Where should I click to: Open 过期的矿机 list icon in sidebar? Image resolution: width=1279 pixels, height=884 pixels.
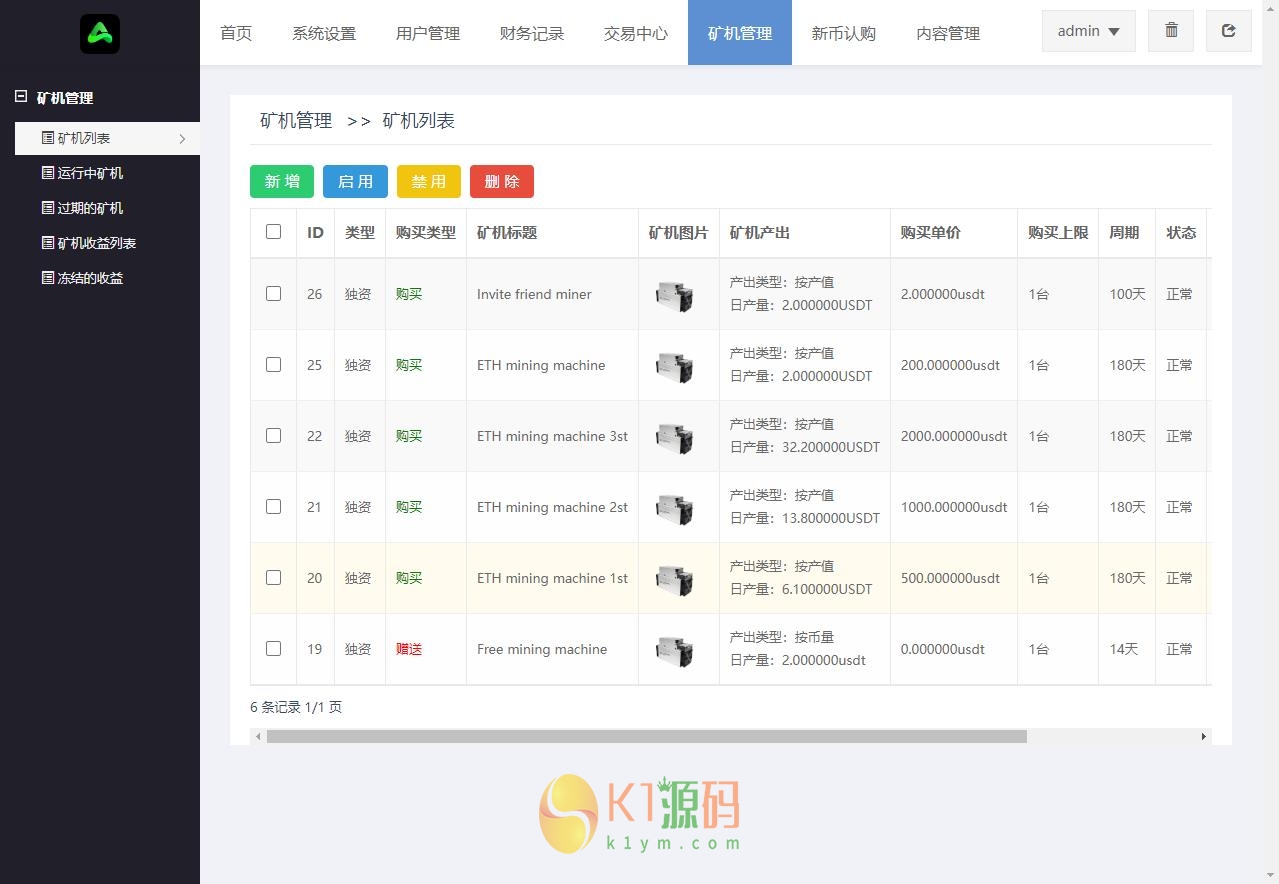(x=48, y=208)
